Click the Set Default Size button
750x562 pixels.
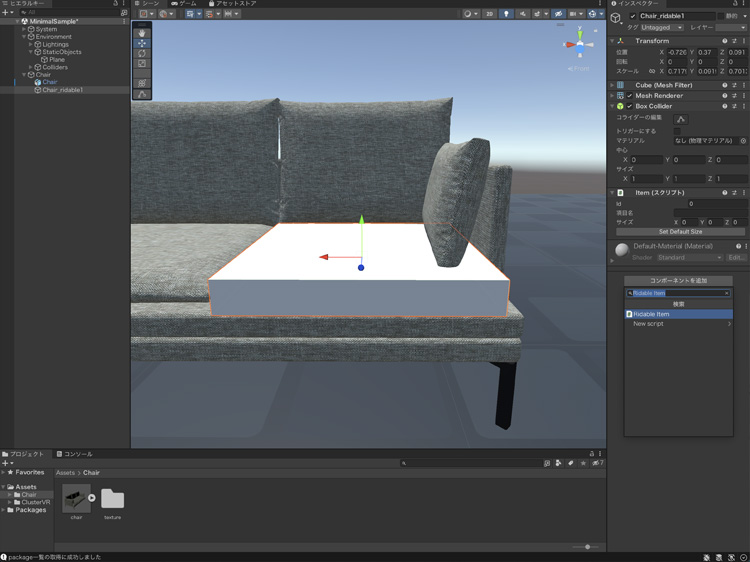tap(680, 231)
